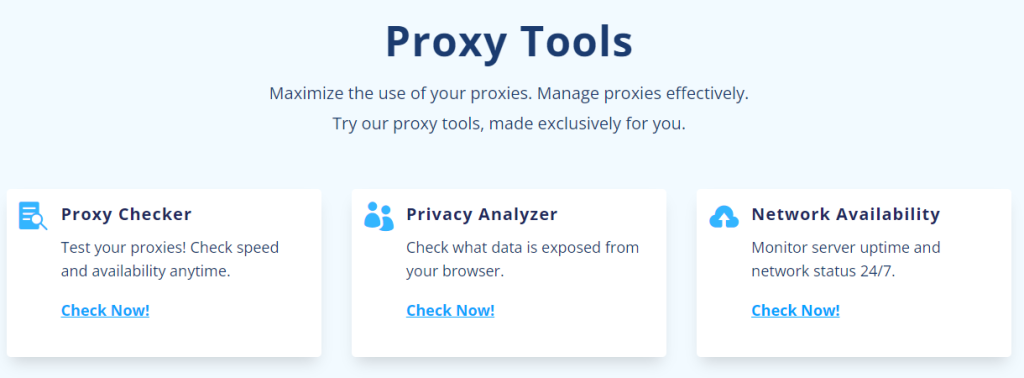Click the 'Monitor server uptime and' text line
Screen dimensions: 1024x378
(846, 248)
